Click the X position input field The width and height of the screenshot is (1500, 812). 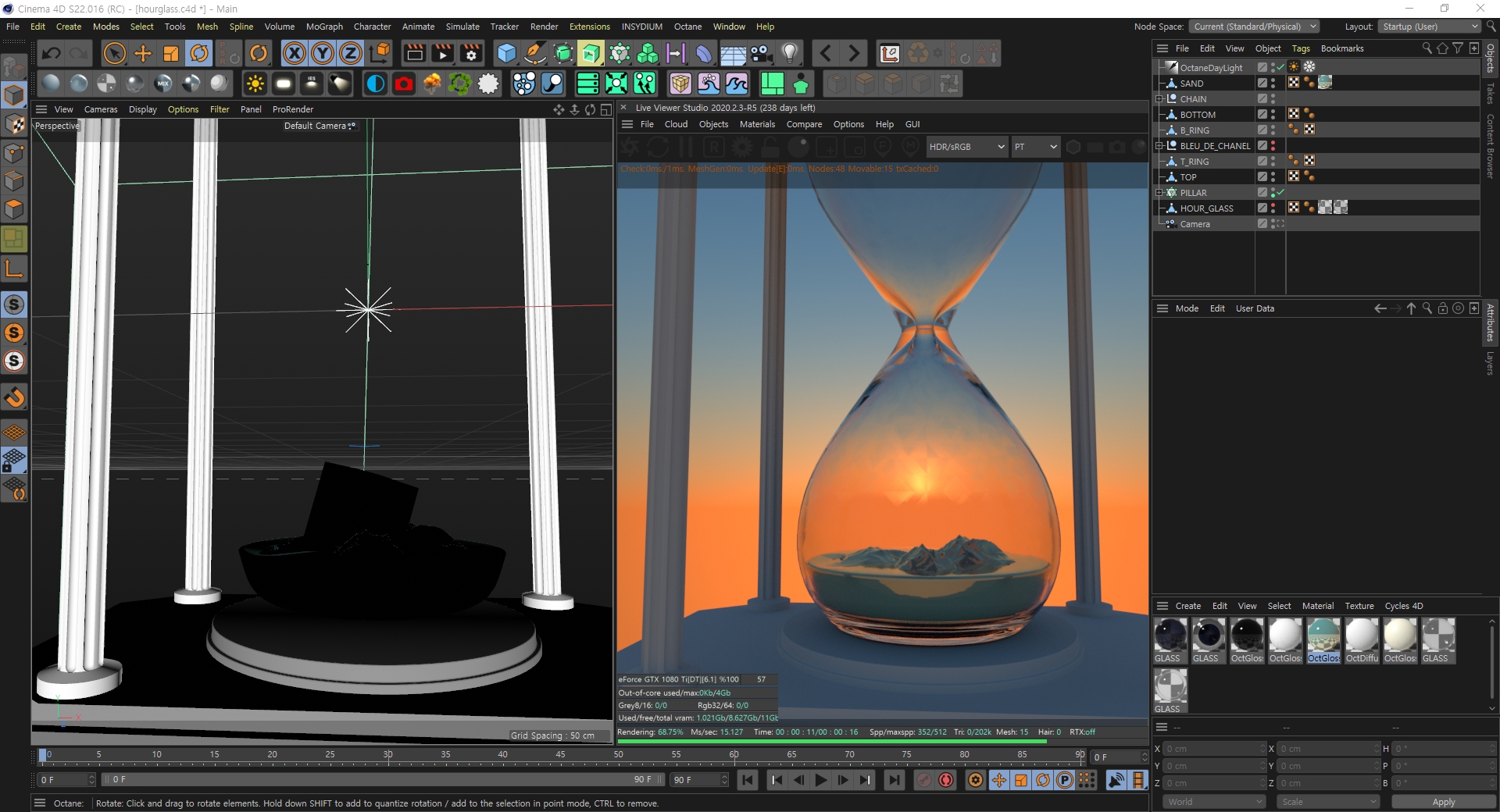pos(1213,749)
